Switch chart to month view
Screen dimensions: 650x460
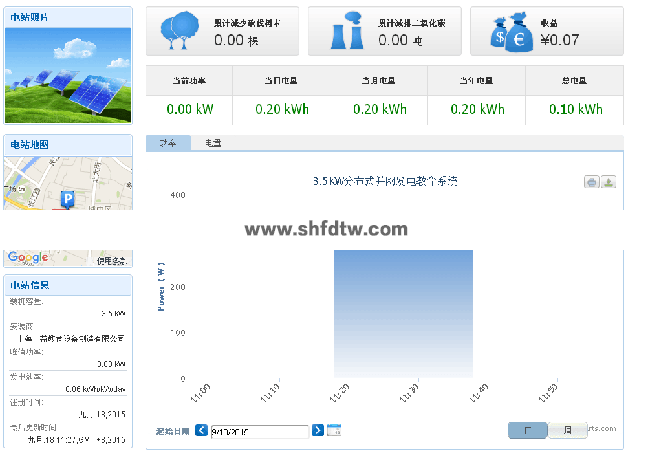pos(567,430)
